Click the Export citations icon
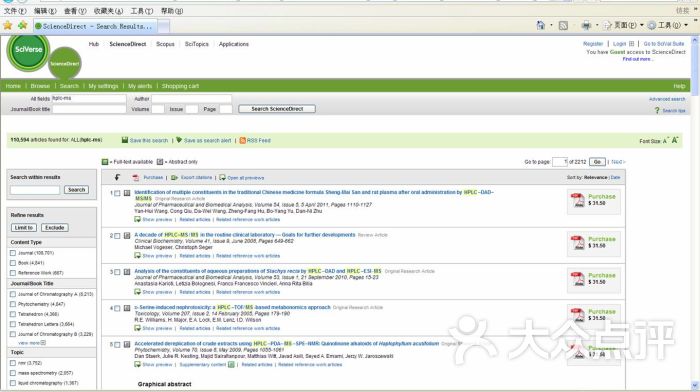The image size is (700, 392). (175, 178)
